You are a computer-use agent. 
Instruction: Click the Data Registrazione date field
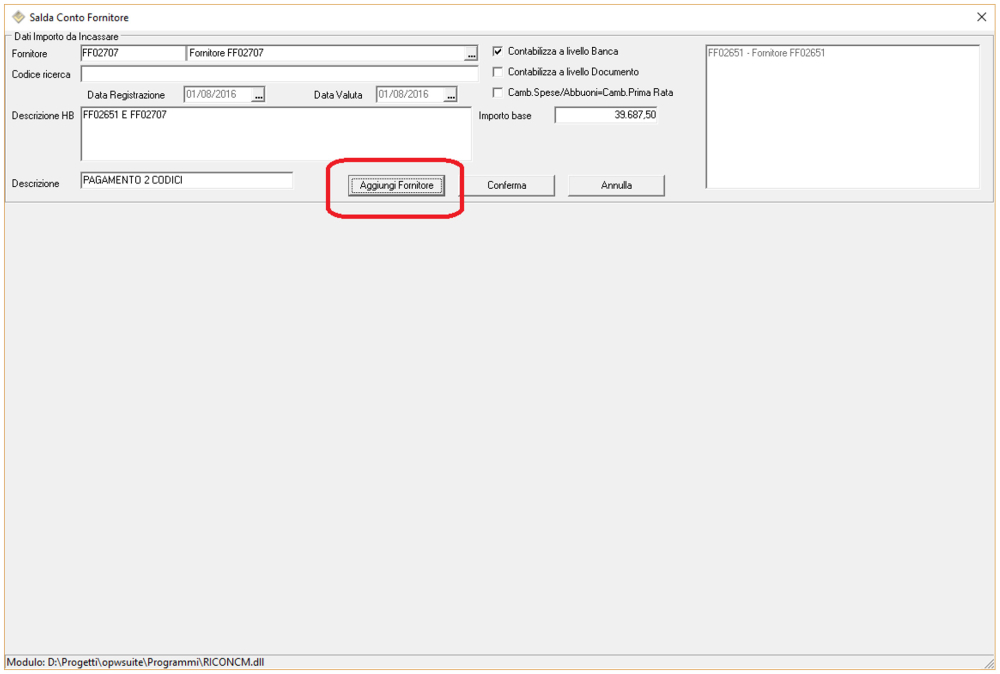point(216,95)
